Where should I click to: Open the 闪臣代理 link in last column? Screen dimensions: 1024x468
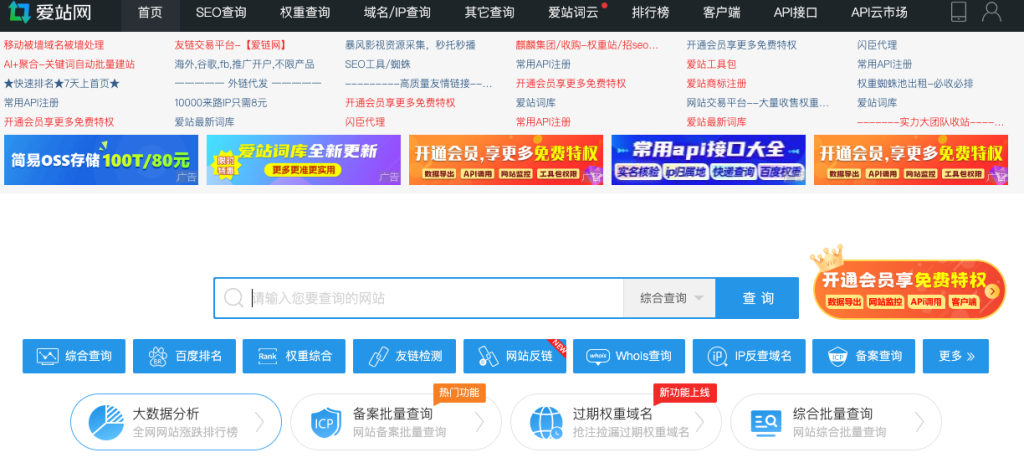click(877, 45)
